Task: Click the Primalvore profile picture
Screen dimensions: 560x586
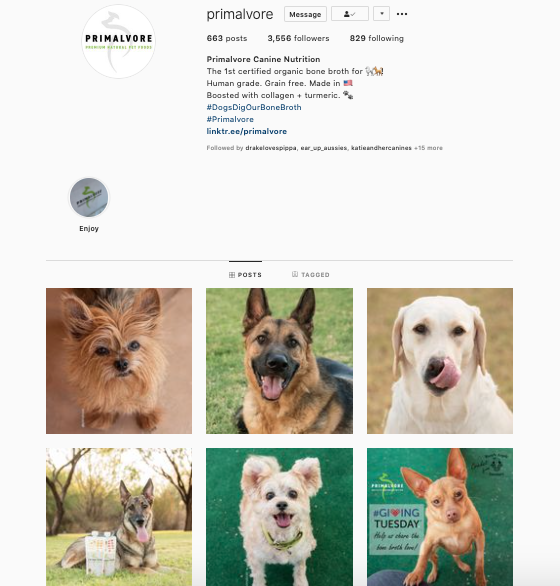Action: (x=119, y=41)
